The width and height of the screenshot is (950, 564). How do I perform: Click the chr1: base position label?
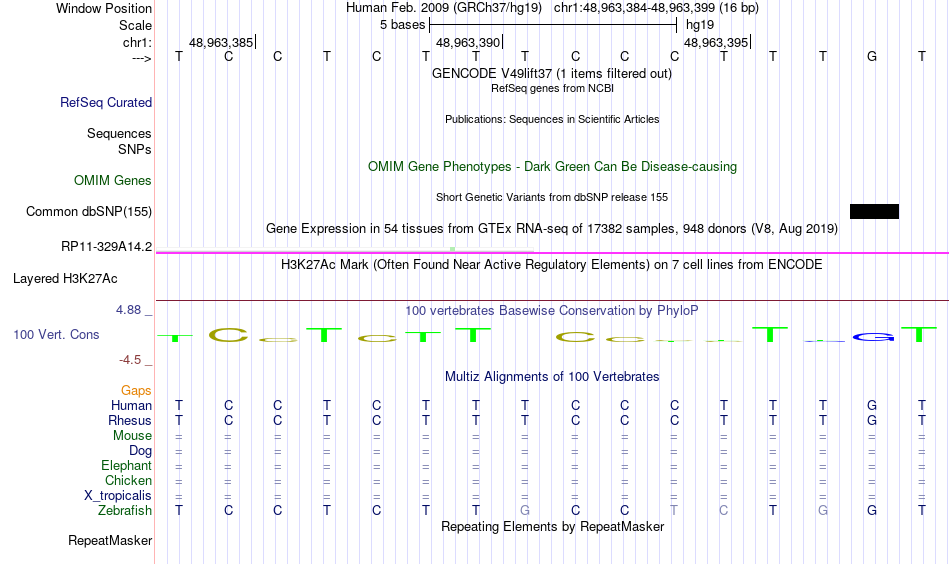[x=137, y=42]
